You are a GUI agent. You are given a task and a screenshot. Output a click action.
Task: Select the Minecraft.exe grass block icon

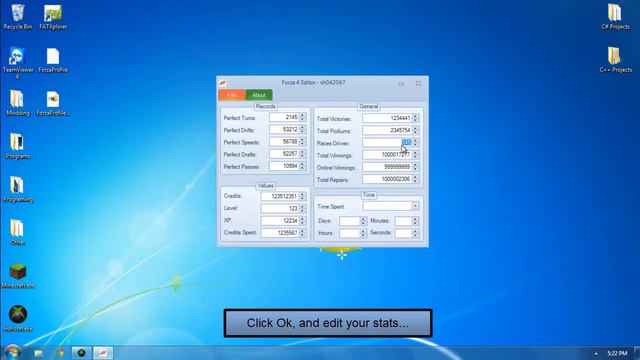(x=18, y=276)
